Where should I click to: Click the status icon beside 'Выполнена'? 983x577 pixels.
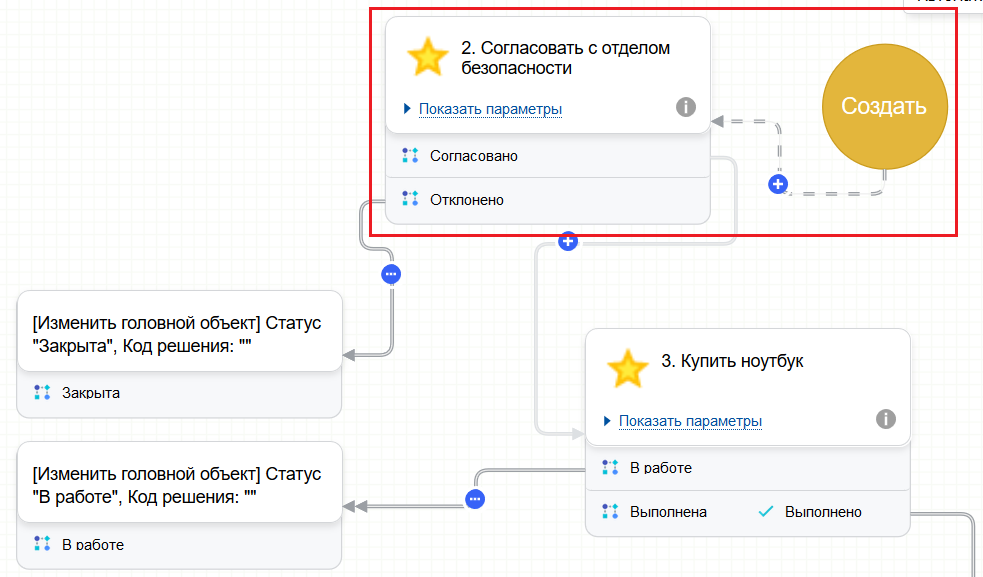[609, 512]
